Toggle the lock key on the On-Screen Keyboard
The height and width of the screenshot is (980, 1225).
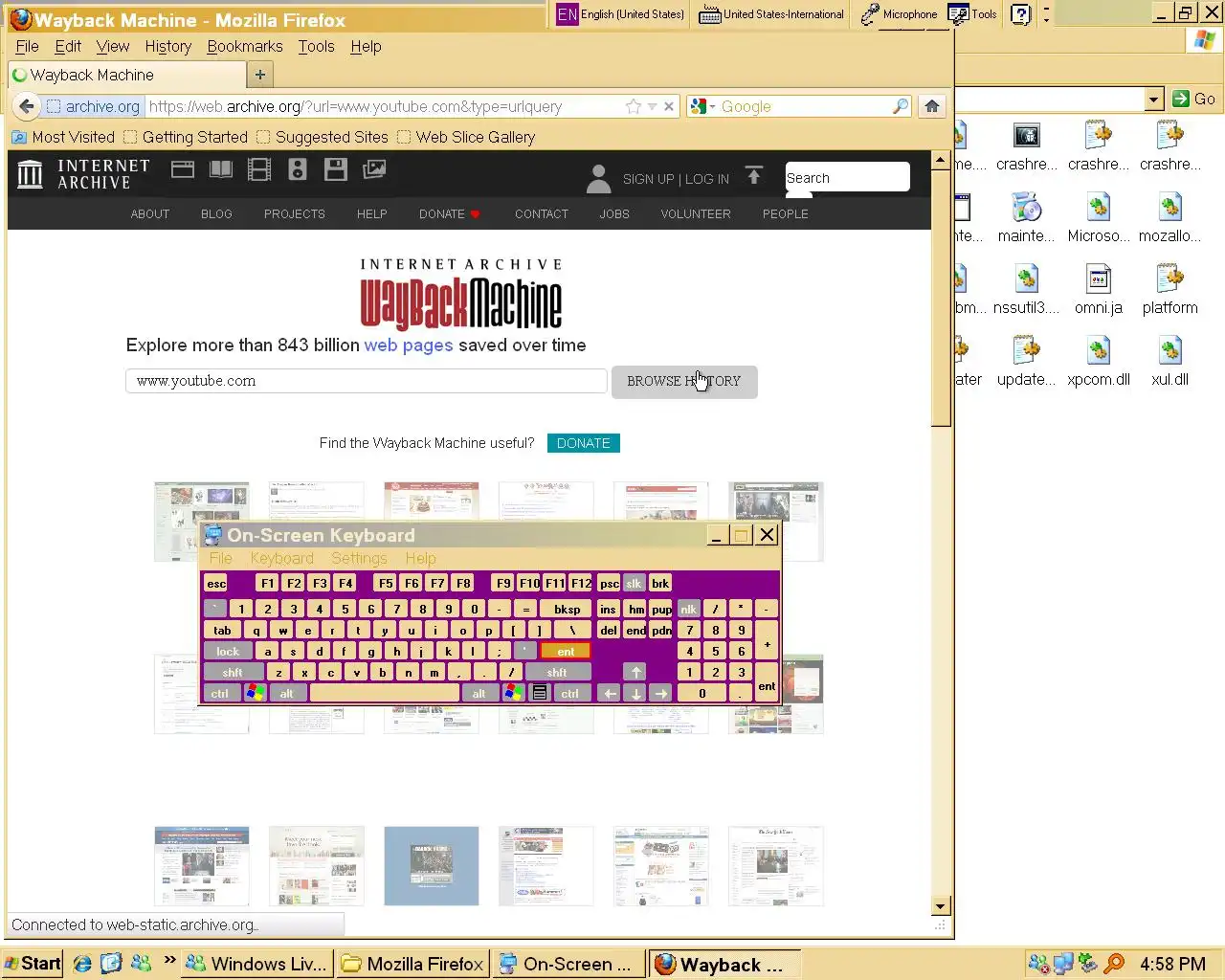click(228, 652)
